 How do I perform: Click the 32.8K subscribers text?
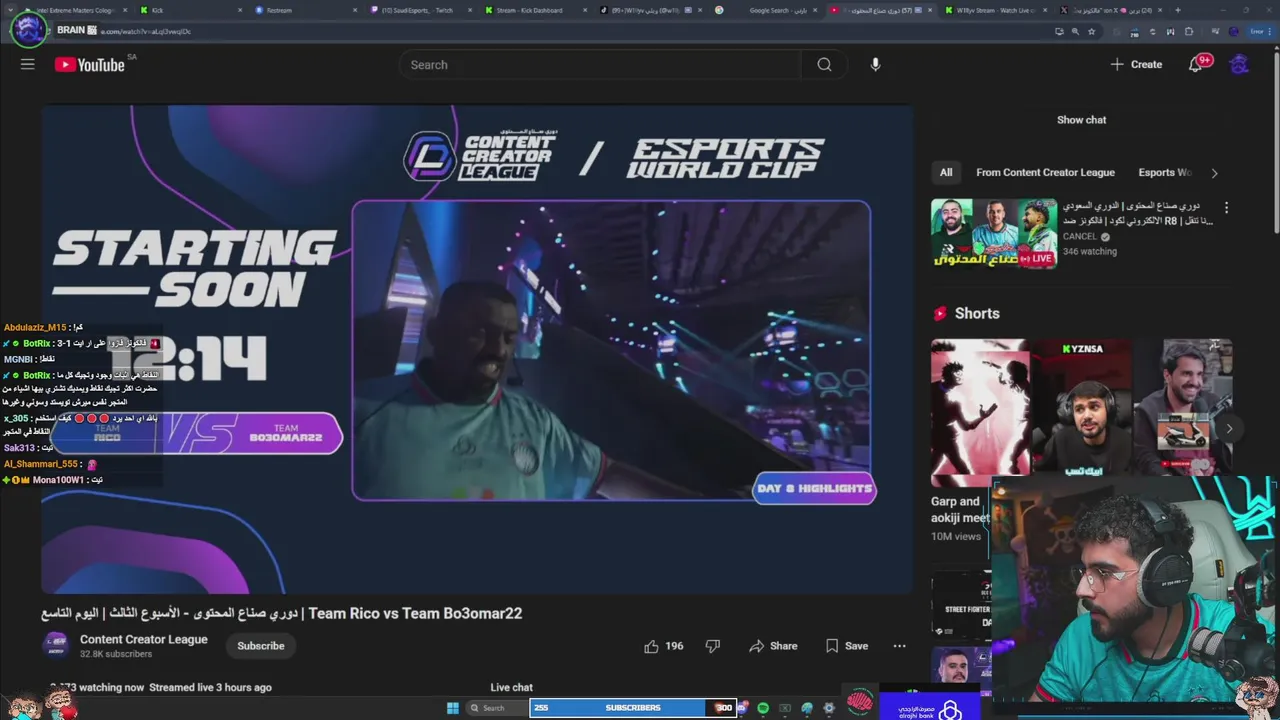116,654
